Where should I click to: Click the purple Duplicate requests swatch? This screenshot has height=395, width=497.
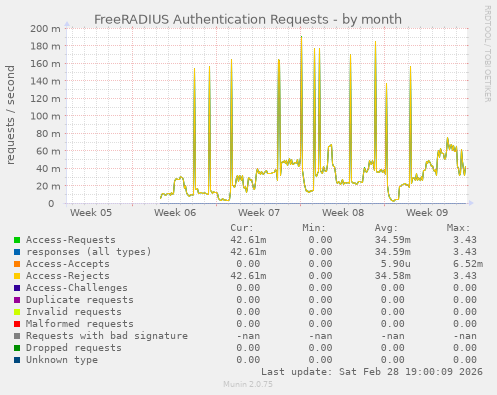(x=17, y=300)
